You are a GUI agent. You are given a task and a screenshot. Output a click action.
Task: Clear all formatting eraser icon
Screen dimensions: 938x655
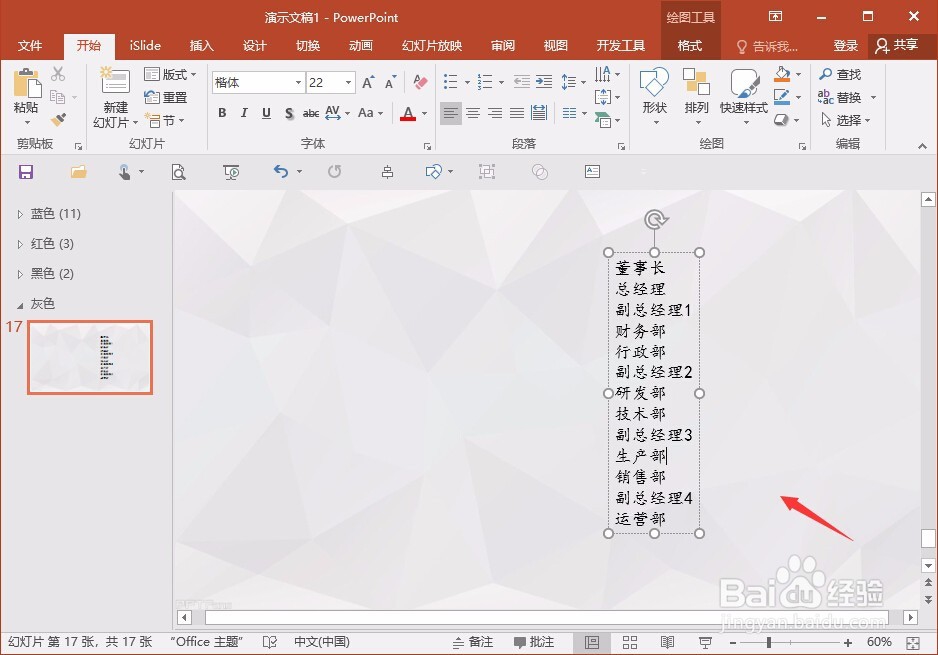point(421,82)
